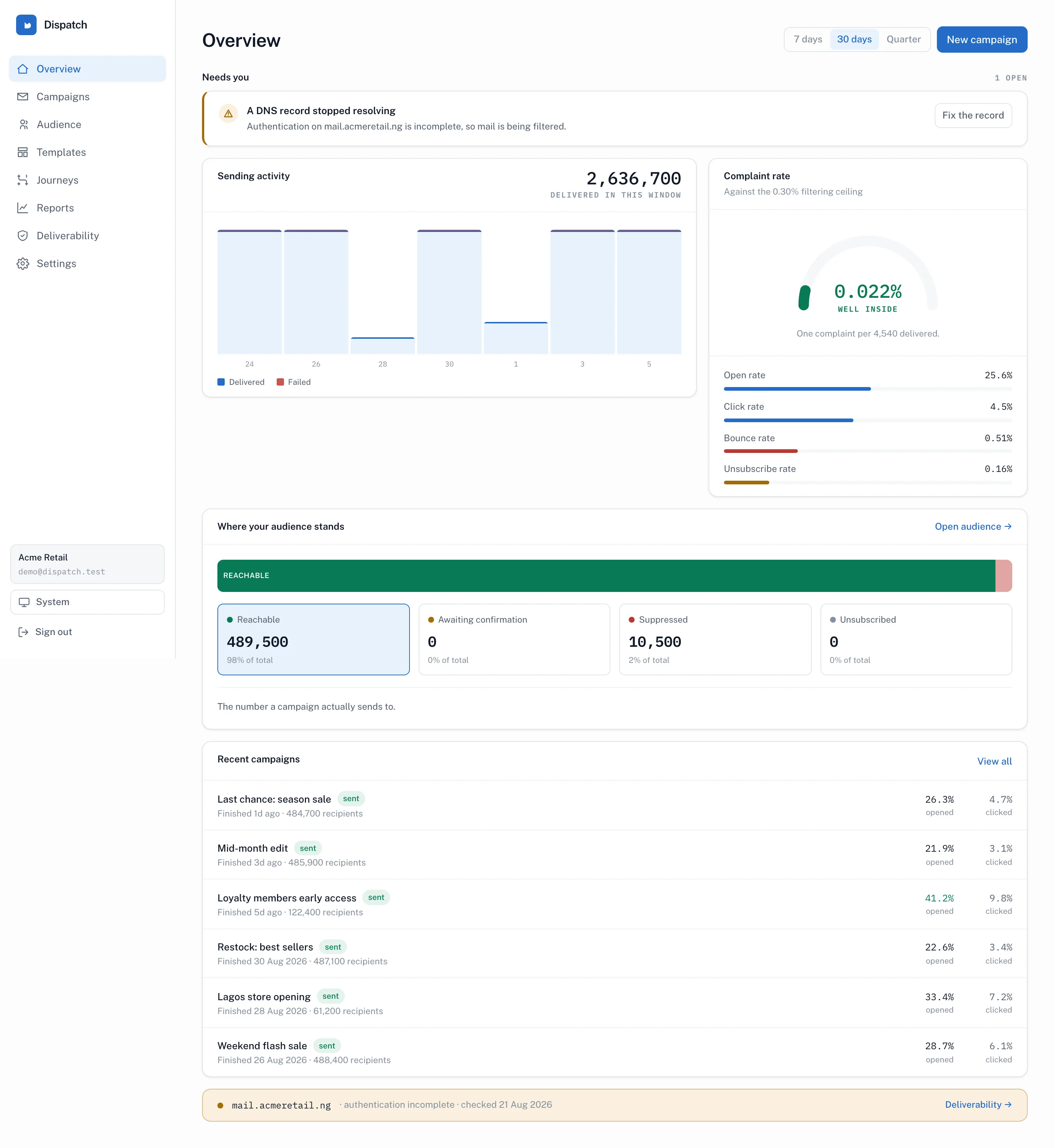Click Fix the record button

pos(972,116)
